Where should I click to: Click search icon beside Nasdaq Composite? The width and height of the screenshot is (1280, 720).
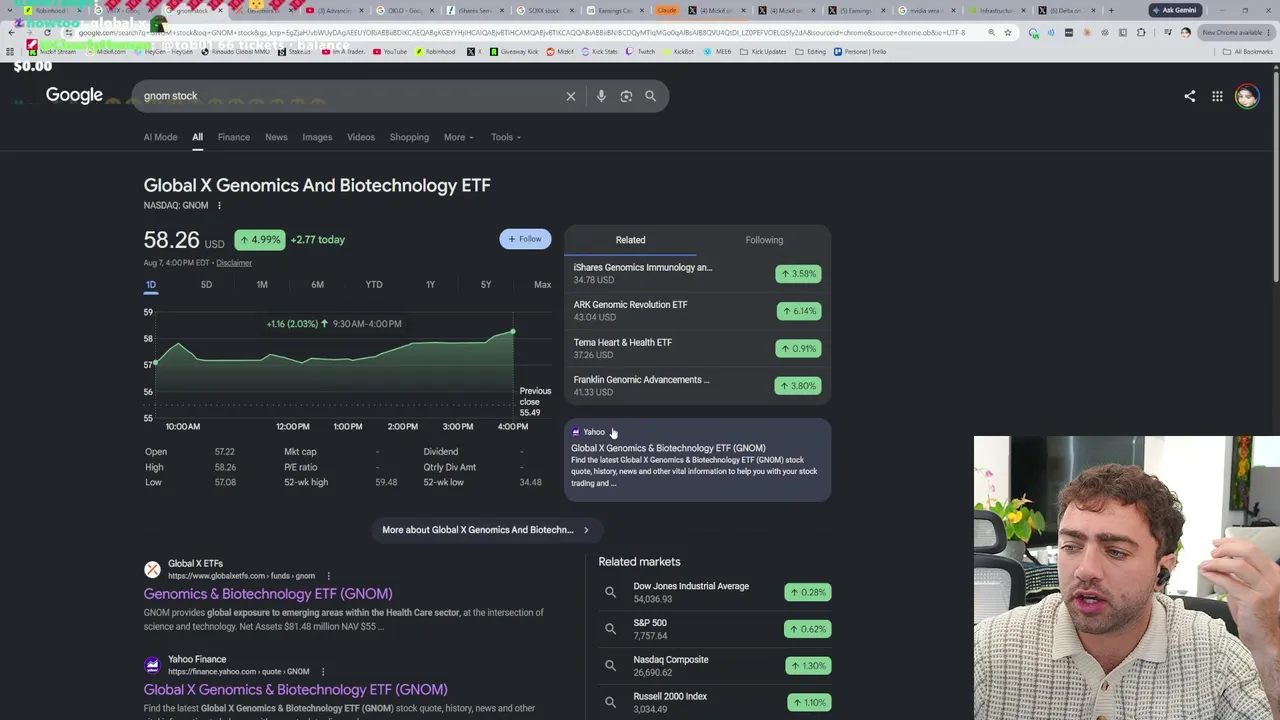click(x=610, y=665)
